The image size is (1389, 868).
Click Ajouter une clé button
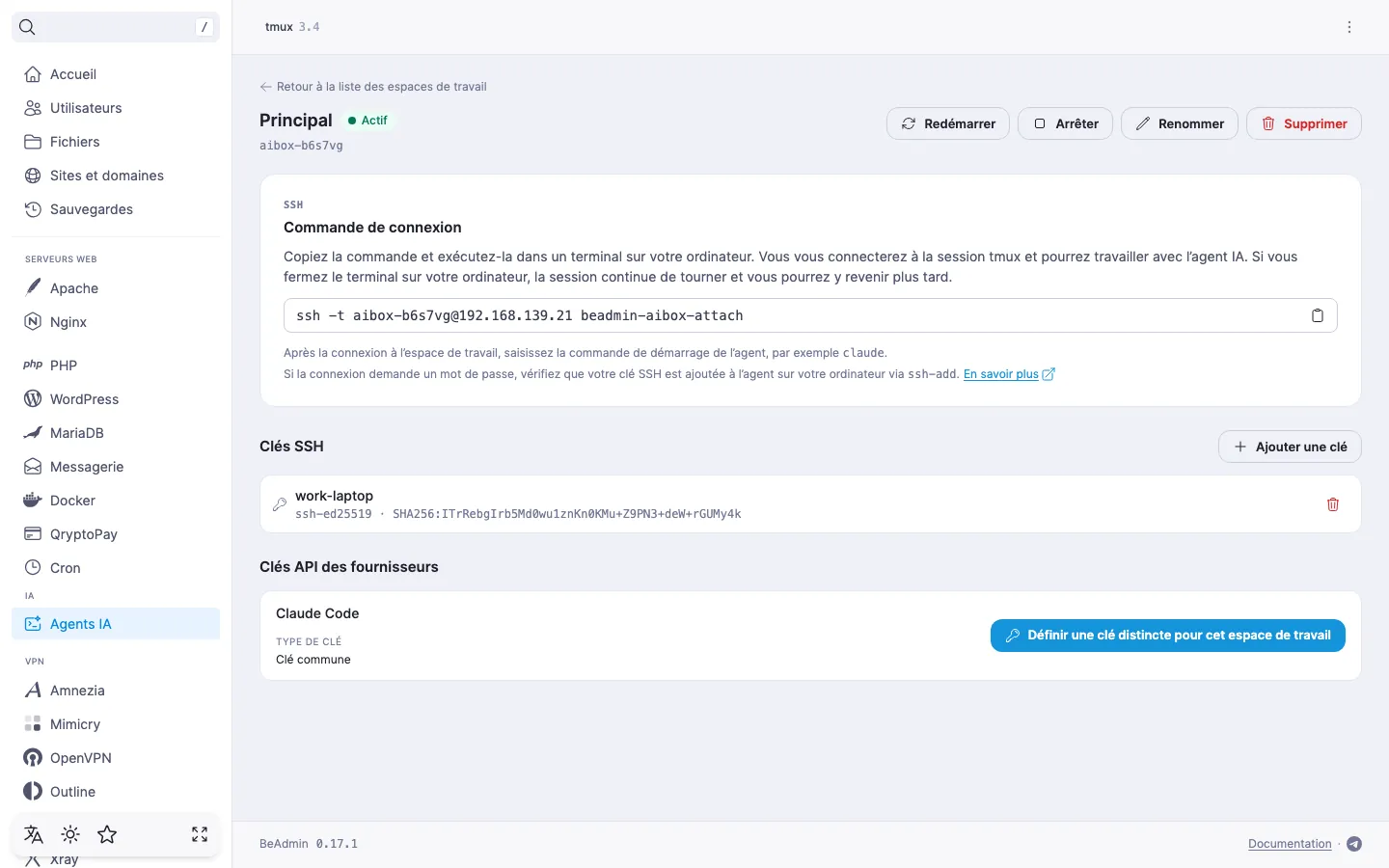pyautogui.click(x=1291, y=447)
